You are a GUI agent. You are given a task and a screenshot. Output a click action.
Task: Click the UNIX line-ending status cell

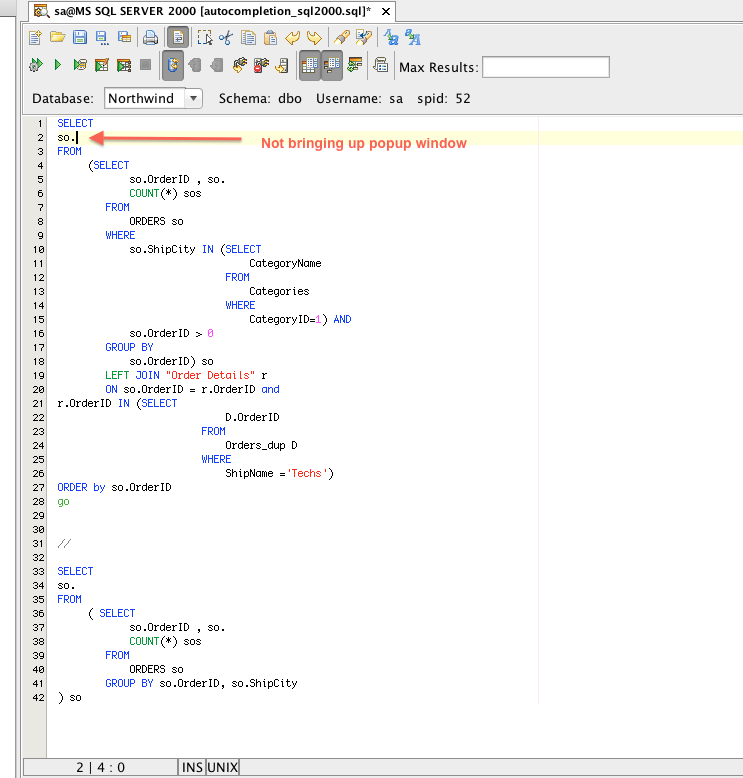[223, 768]
